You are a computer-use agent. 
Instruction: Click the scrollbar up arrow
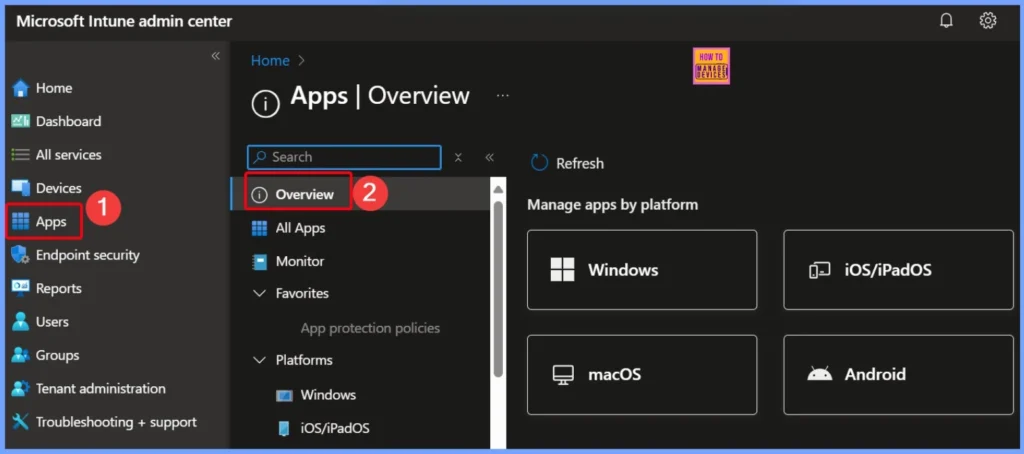pos(498,189)
